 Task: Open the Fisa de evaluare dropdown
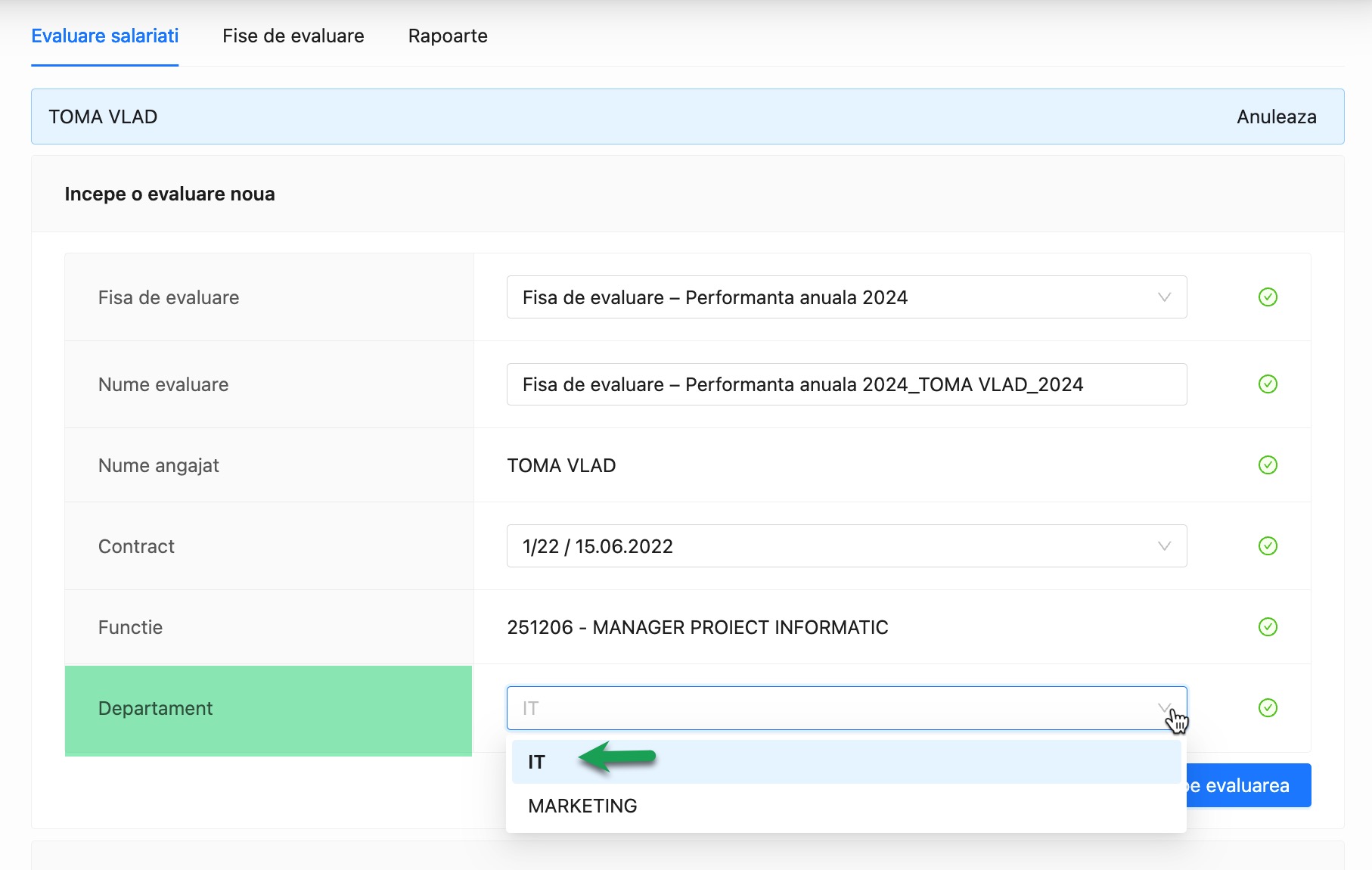coord(846,297)
